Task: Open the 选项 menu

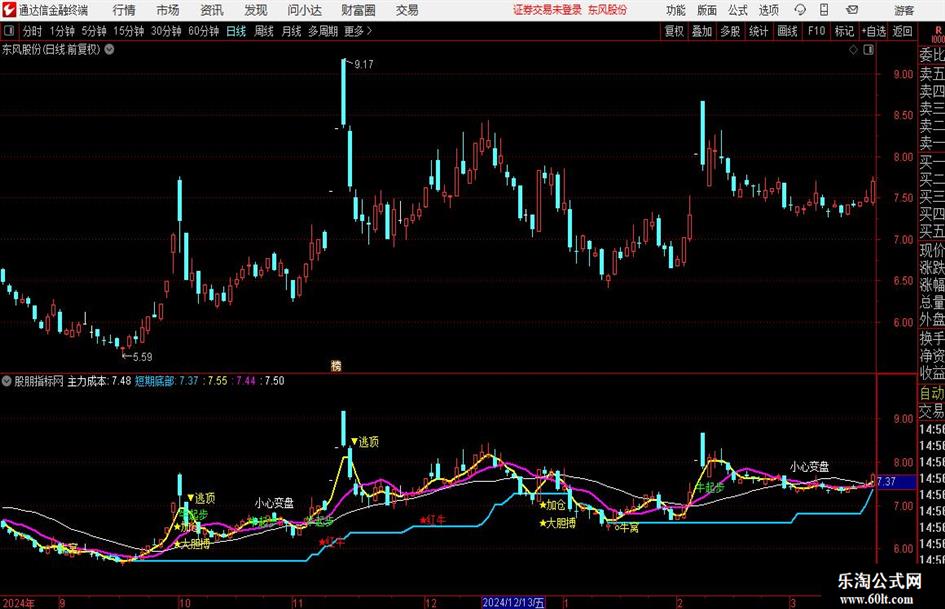Action: click(768, 10)
